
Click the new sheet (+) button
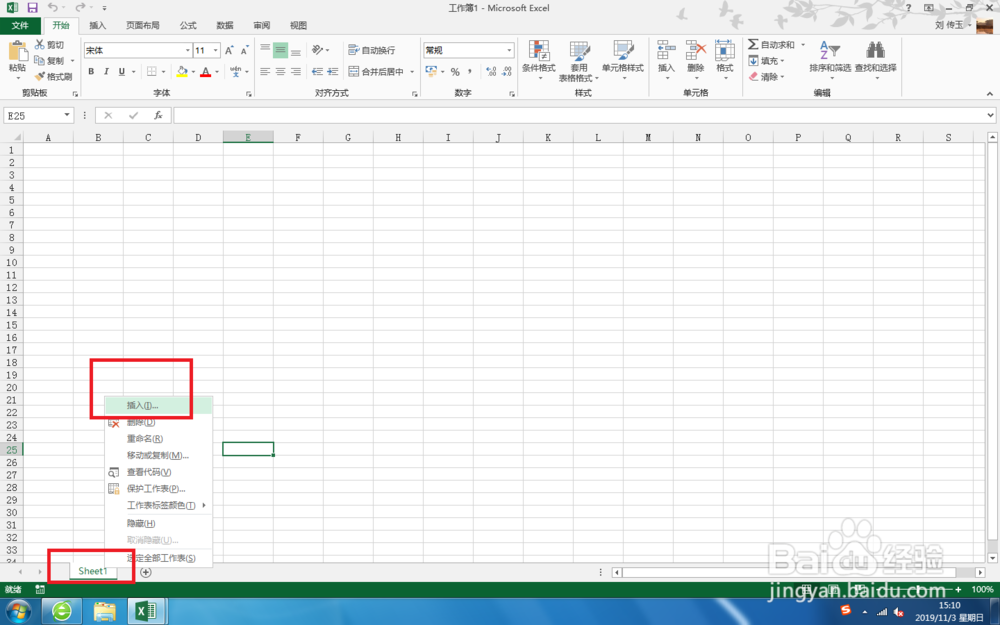point(145,571)
